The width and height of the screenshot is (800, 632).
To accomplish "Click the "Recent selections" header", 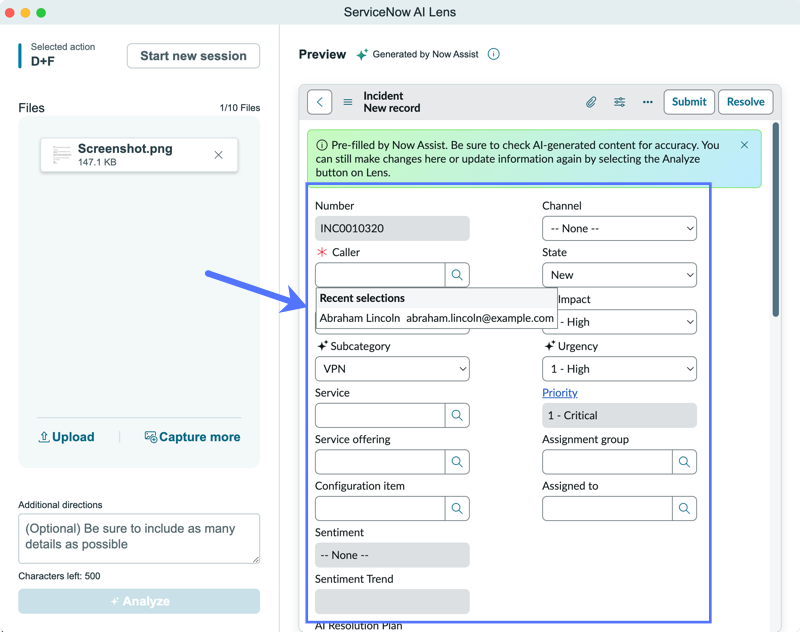I will pyautogui.click(x=362, y=298).
